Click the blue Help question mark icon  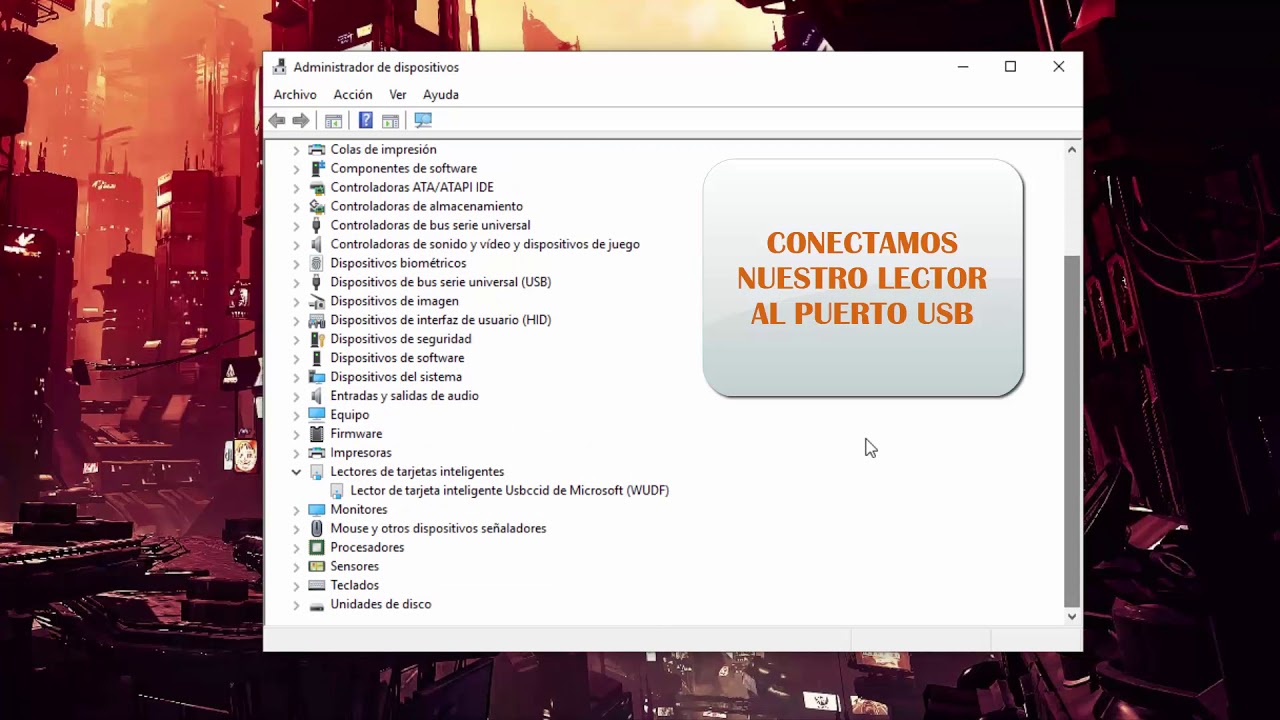[366, 120]
